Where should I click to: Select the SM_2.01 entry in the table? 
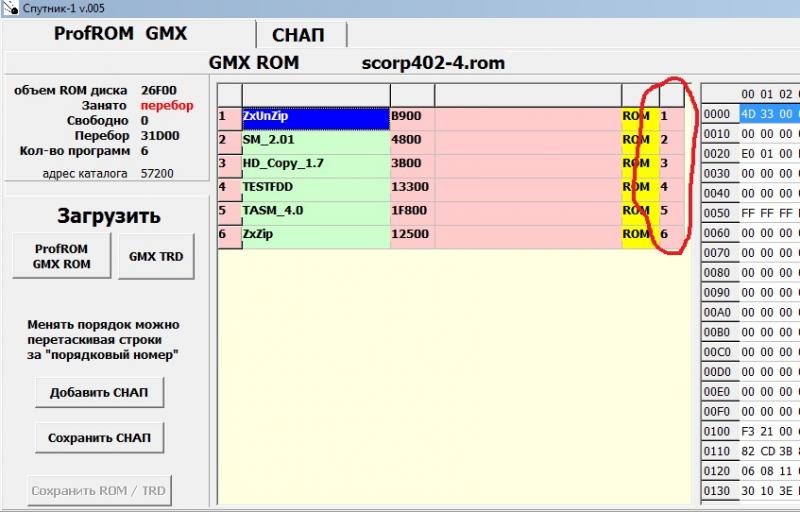(314, 140)
